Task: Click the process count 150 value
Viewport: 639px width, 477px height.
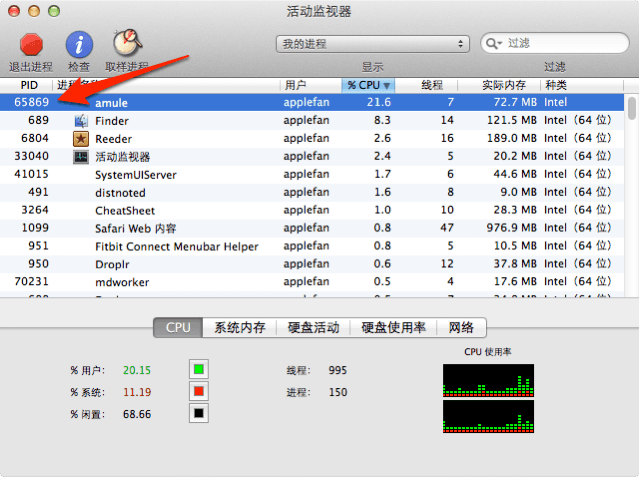Action: [x=338, y=392]
